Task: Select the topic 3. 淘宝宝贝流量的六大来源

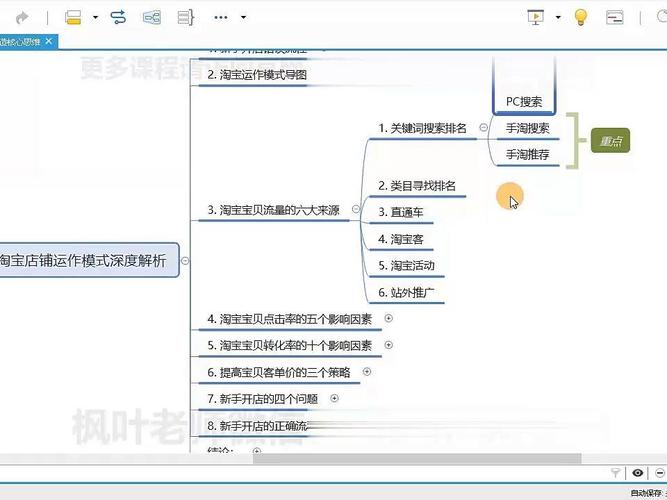Action: point(274,210)
